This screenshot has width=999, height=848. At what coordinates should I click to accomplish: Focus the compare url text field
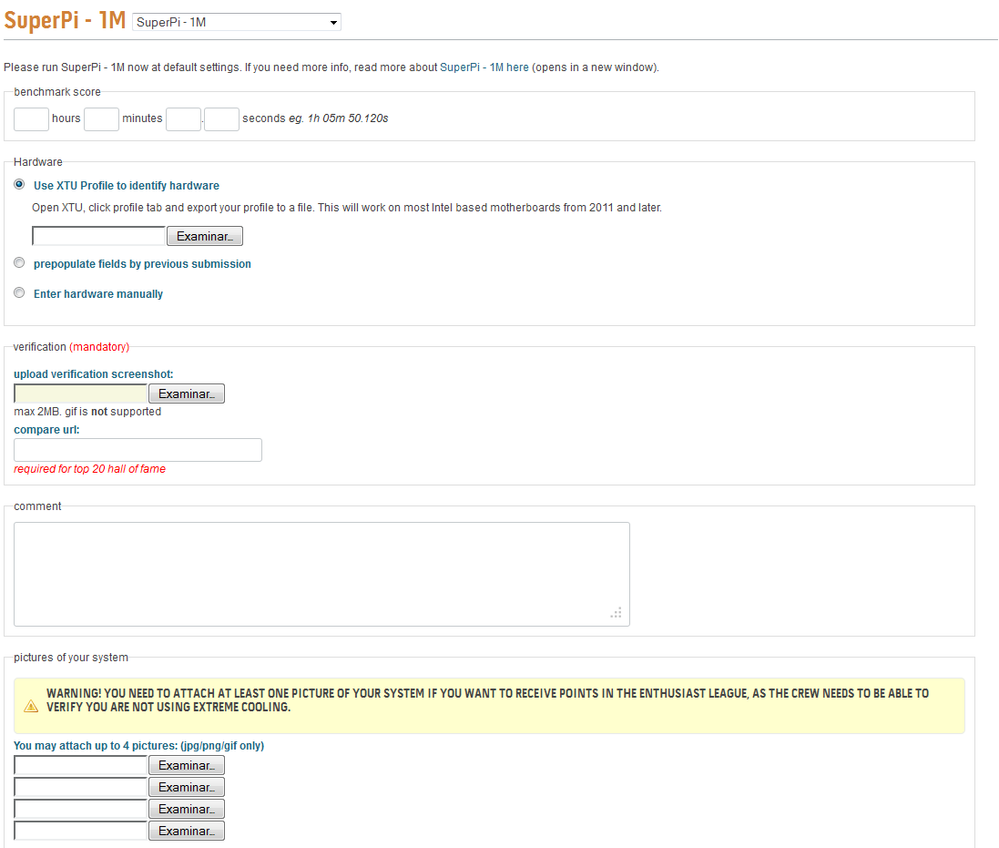138,450
